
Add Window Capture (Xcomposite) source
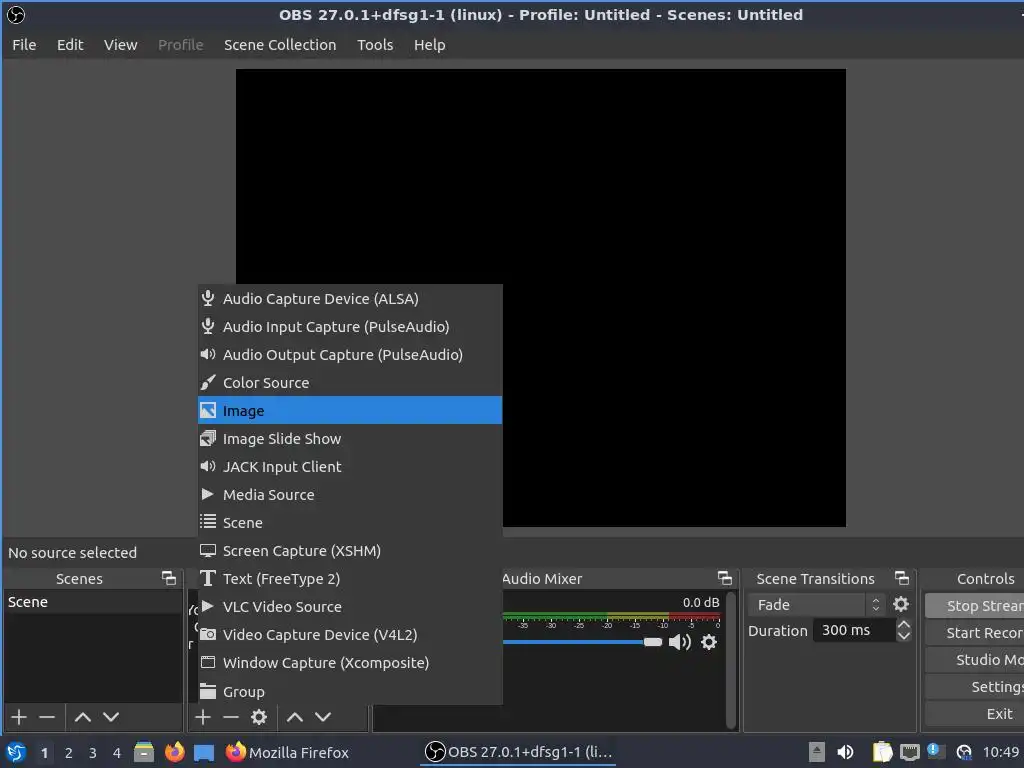tap(350, 663)
